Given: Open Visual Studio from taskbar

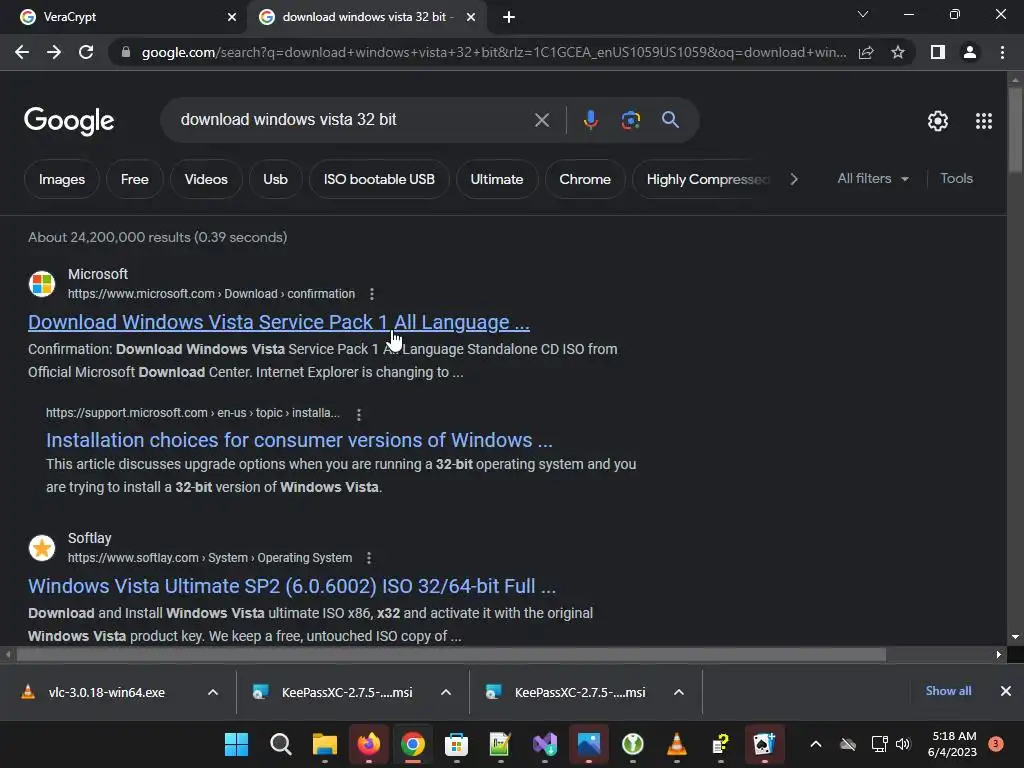Looking at the screenshot, I should (x=545, y=744).
